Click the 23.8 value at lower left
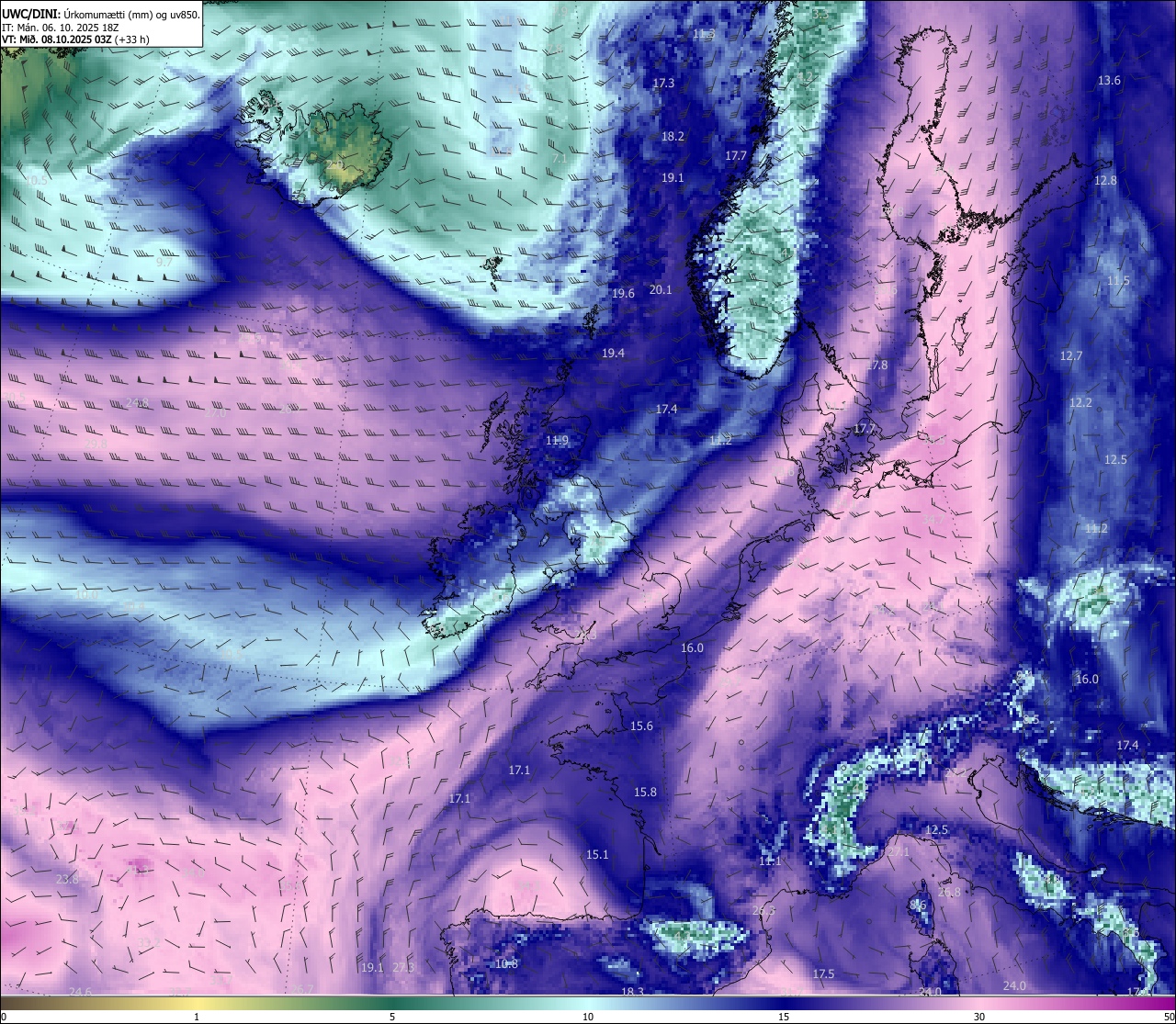This screenshot has height=1024, width=1176. [x=67, y=879]
